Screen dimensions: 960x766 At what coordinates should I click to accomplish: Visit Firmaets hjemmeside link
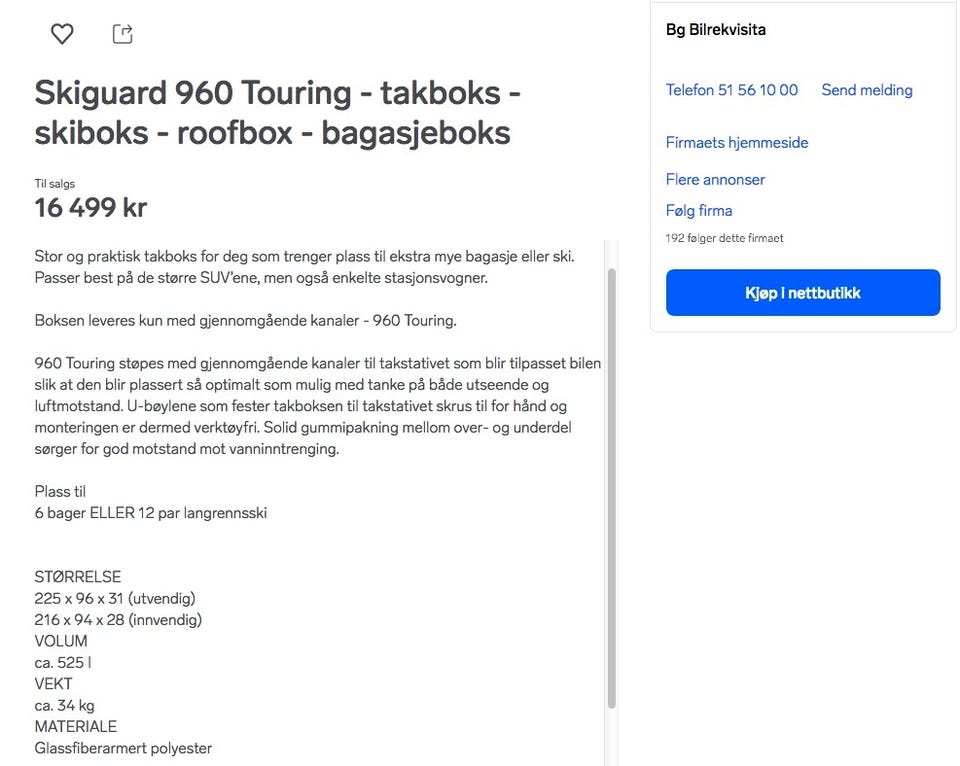pyautogui.click(x=736, y=142)
